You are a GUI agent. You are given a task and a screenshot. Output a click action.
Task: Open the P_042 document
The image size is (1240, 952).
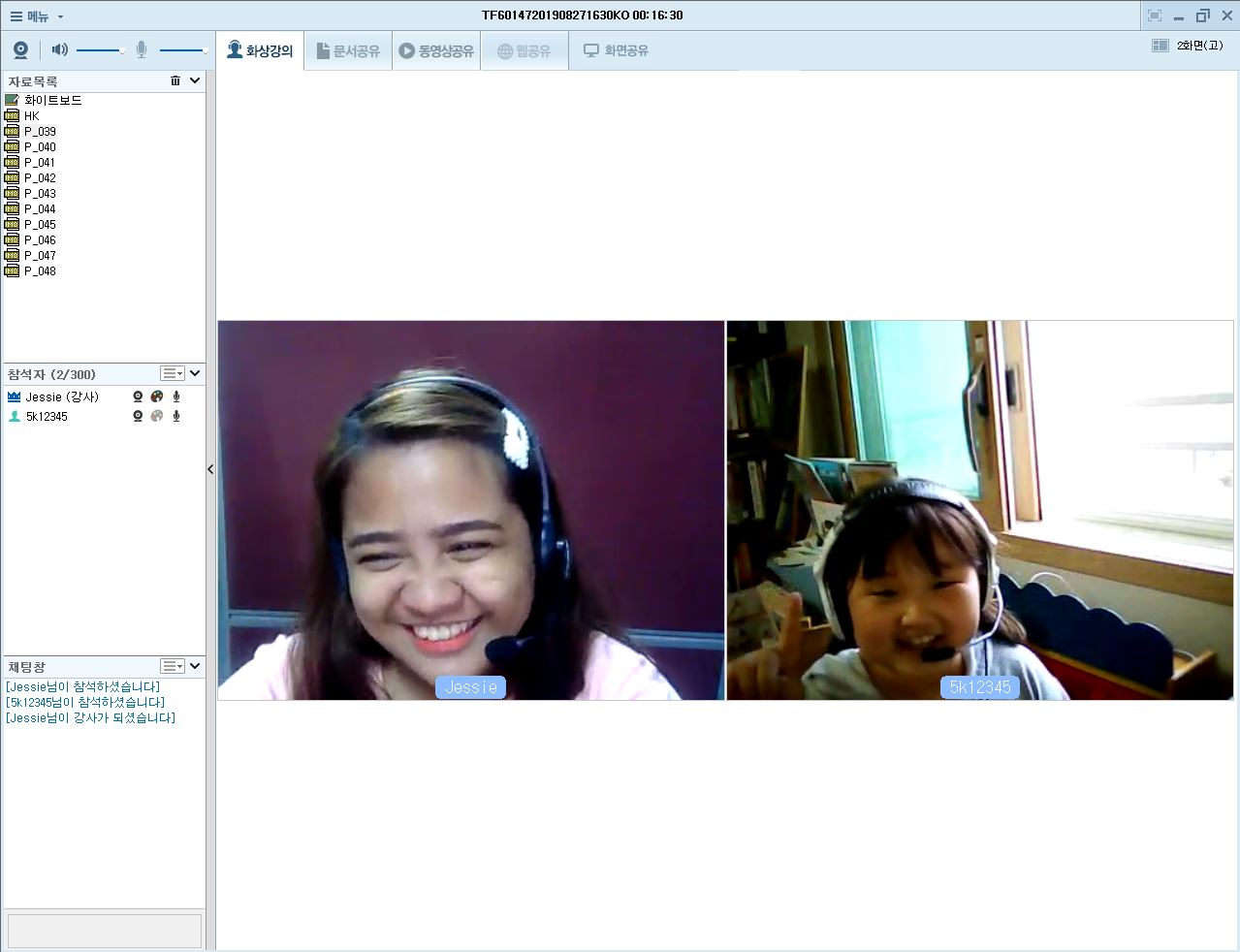(40, 177)
